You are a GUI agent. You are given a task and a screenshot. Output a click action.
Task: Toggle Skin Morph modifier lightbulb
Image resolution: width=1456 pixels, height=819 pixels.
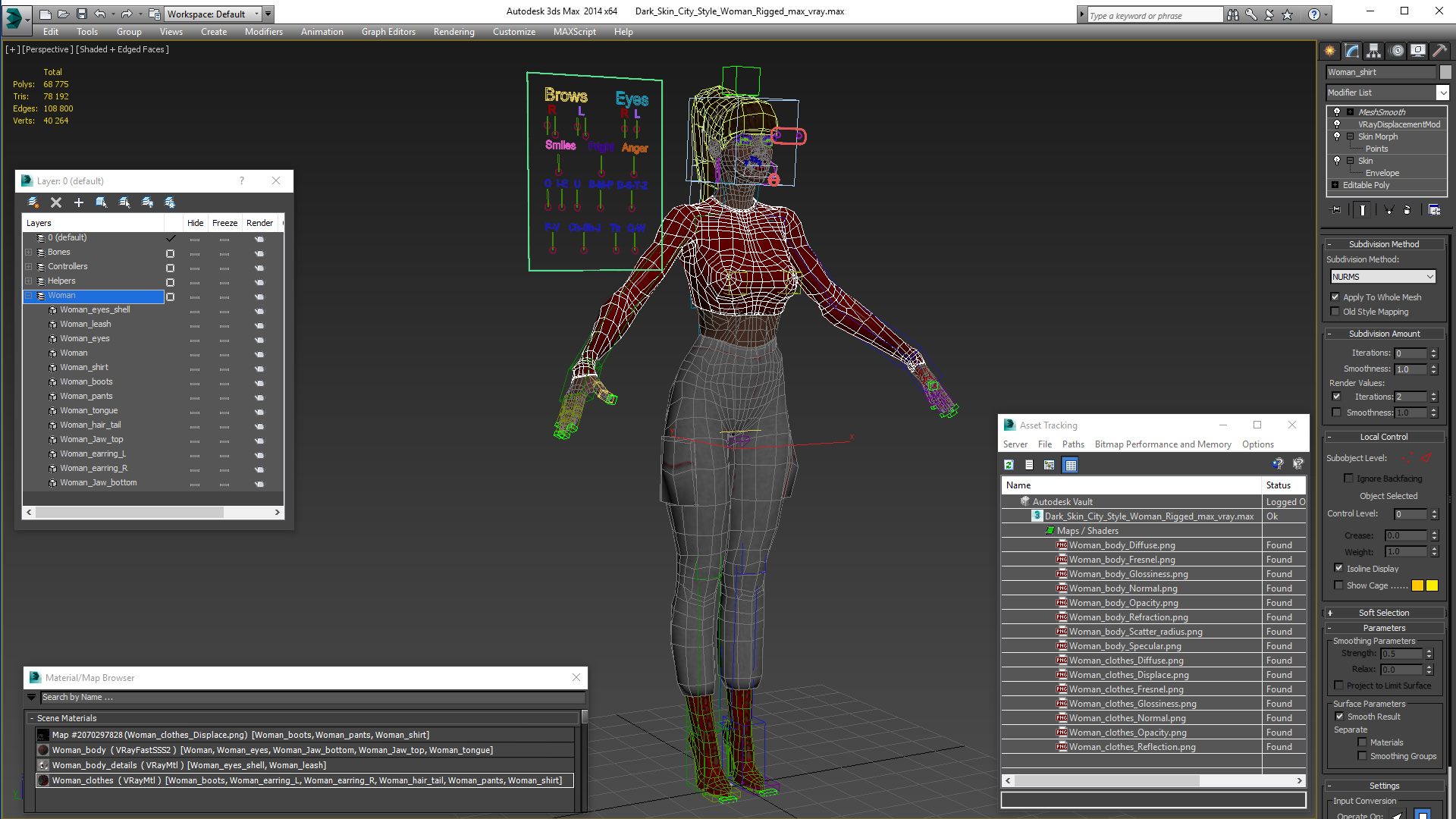tap(1337, 136)
